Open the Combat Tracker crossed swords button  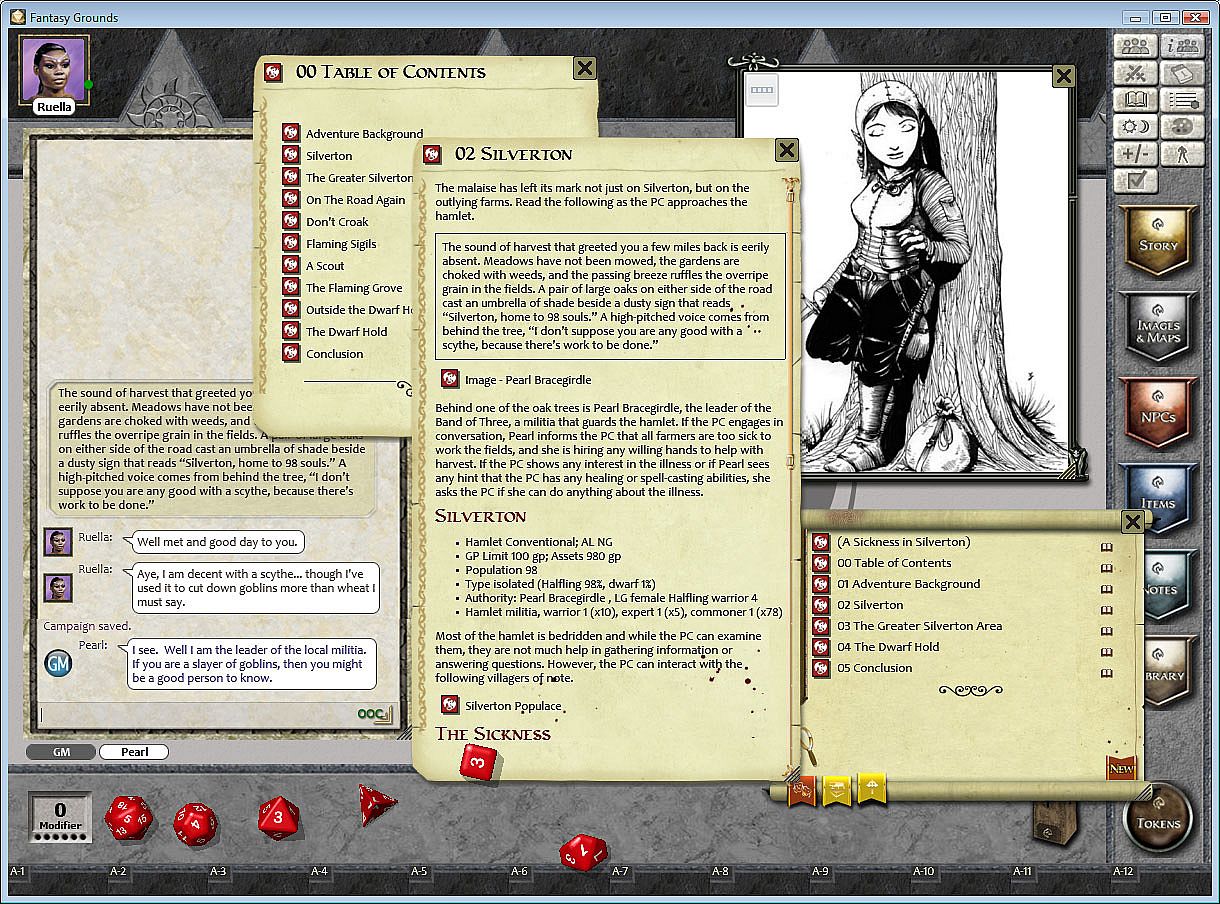click(1135, 73)
